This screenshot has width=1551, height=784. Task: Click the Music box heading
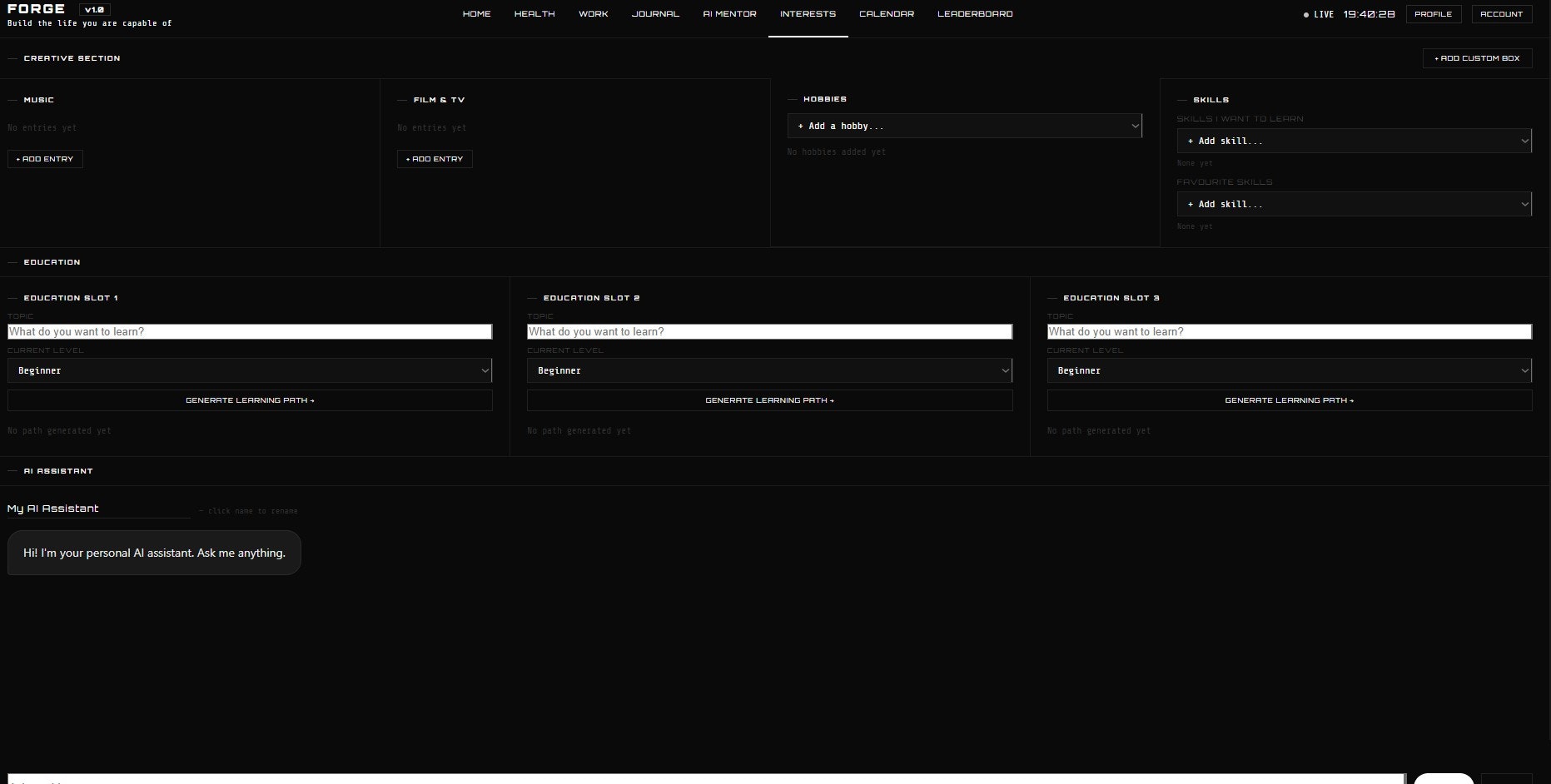coord(38,100)
